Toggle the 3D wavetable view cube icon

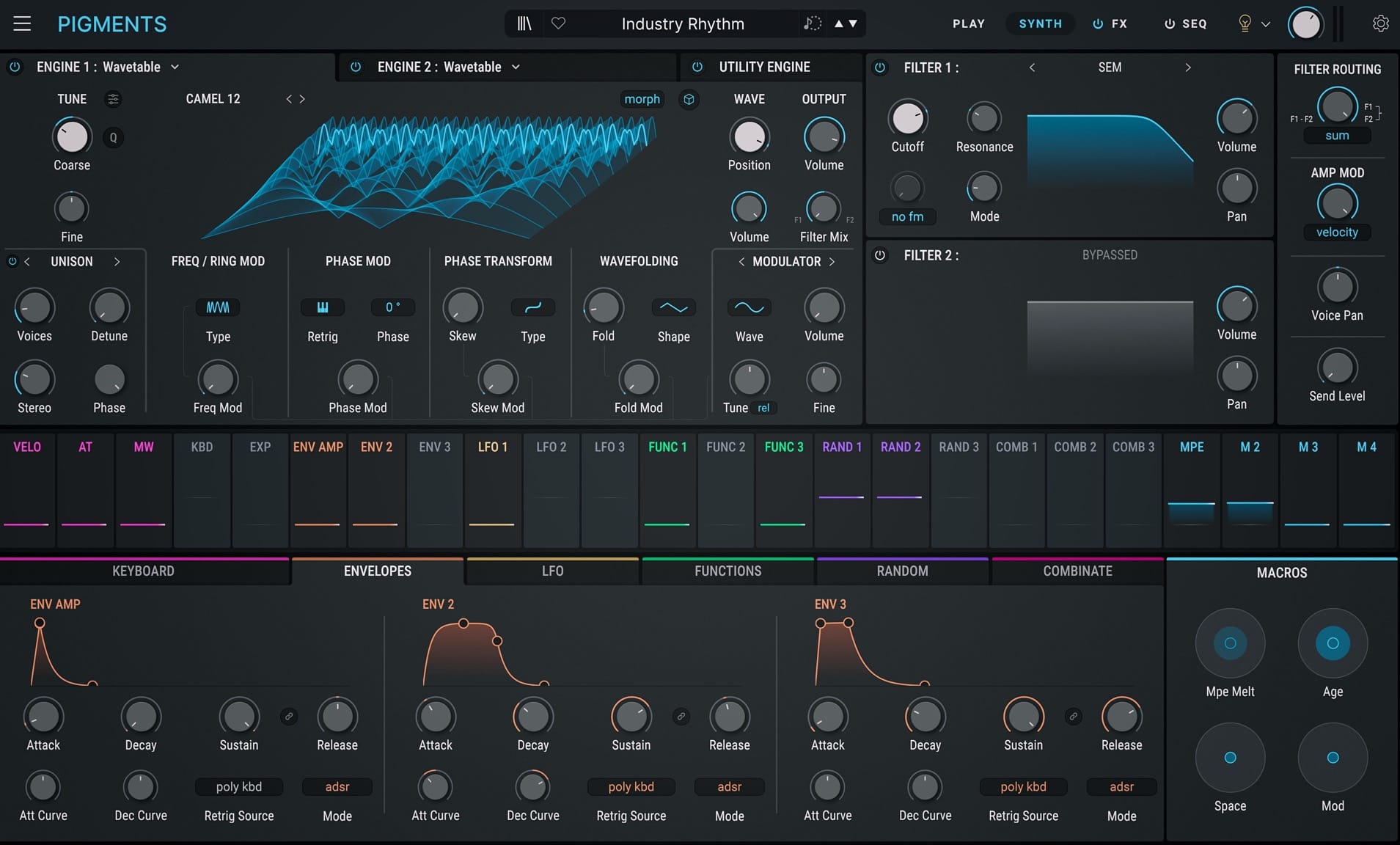689,99
